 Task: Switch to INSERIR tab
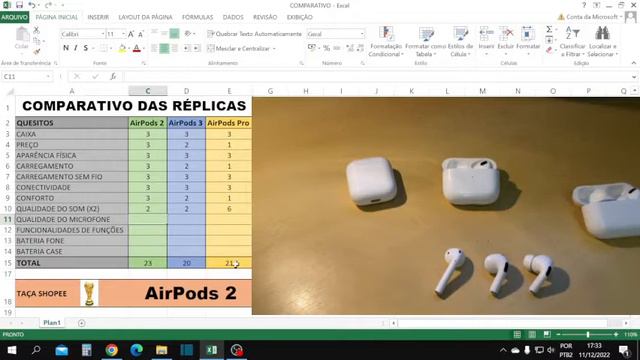tap(98, 17)
